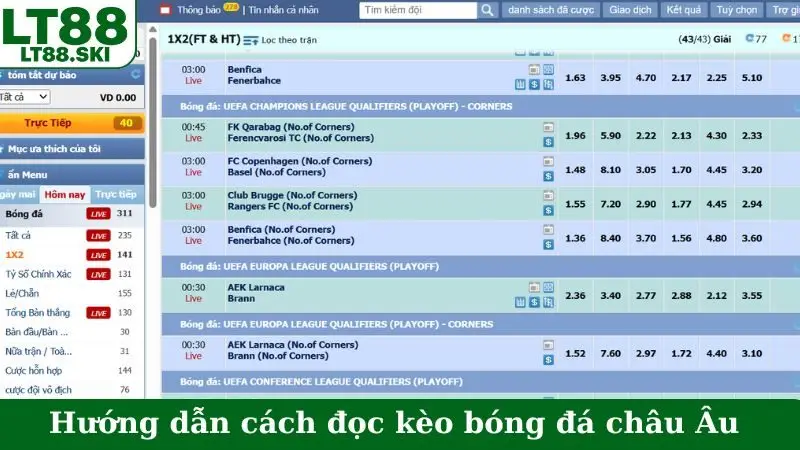Switch to the Trực tiếp tab in menu

(116, 194)
